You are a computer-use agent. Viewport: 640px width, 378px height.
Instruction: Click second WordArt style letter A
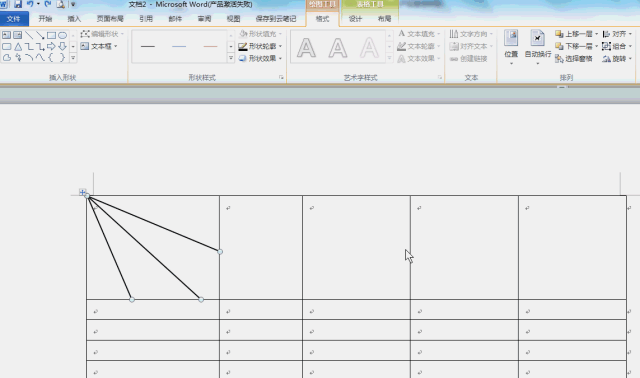coord(338,47)
